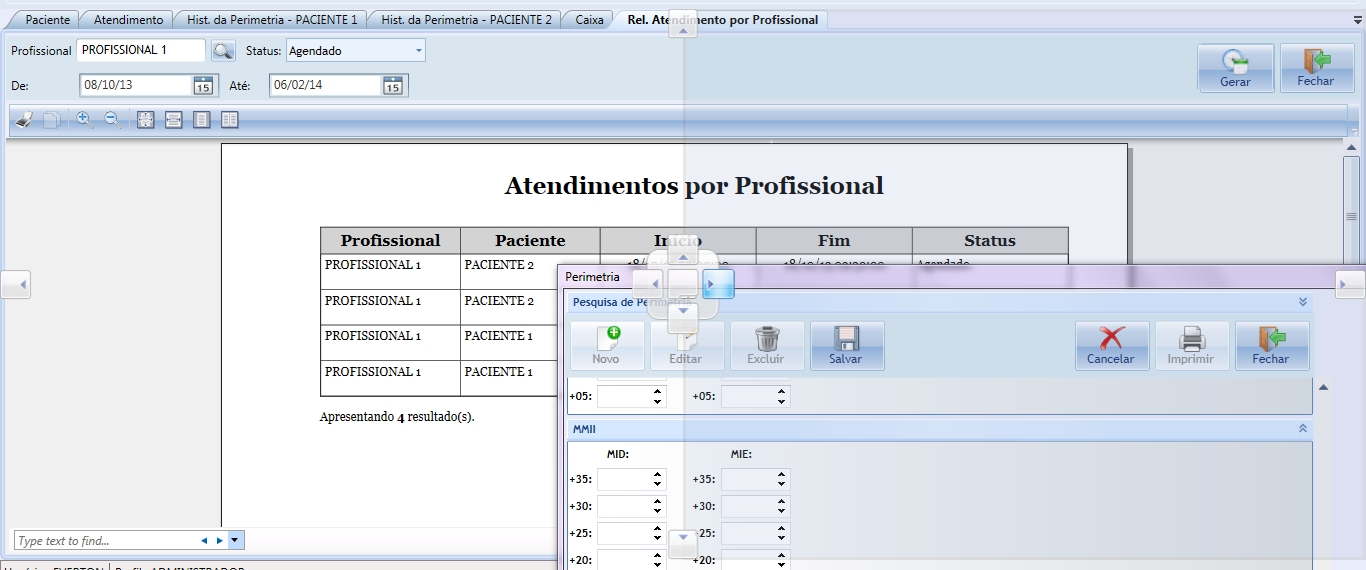Click the Paciente column header
This screenshot has height=570, width=1366.
(x=530, y=240)
